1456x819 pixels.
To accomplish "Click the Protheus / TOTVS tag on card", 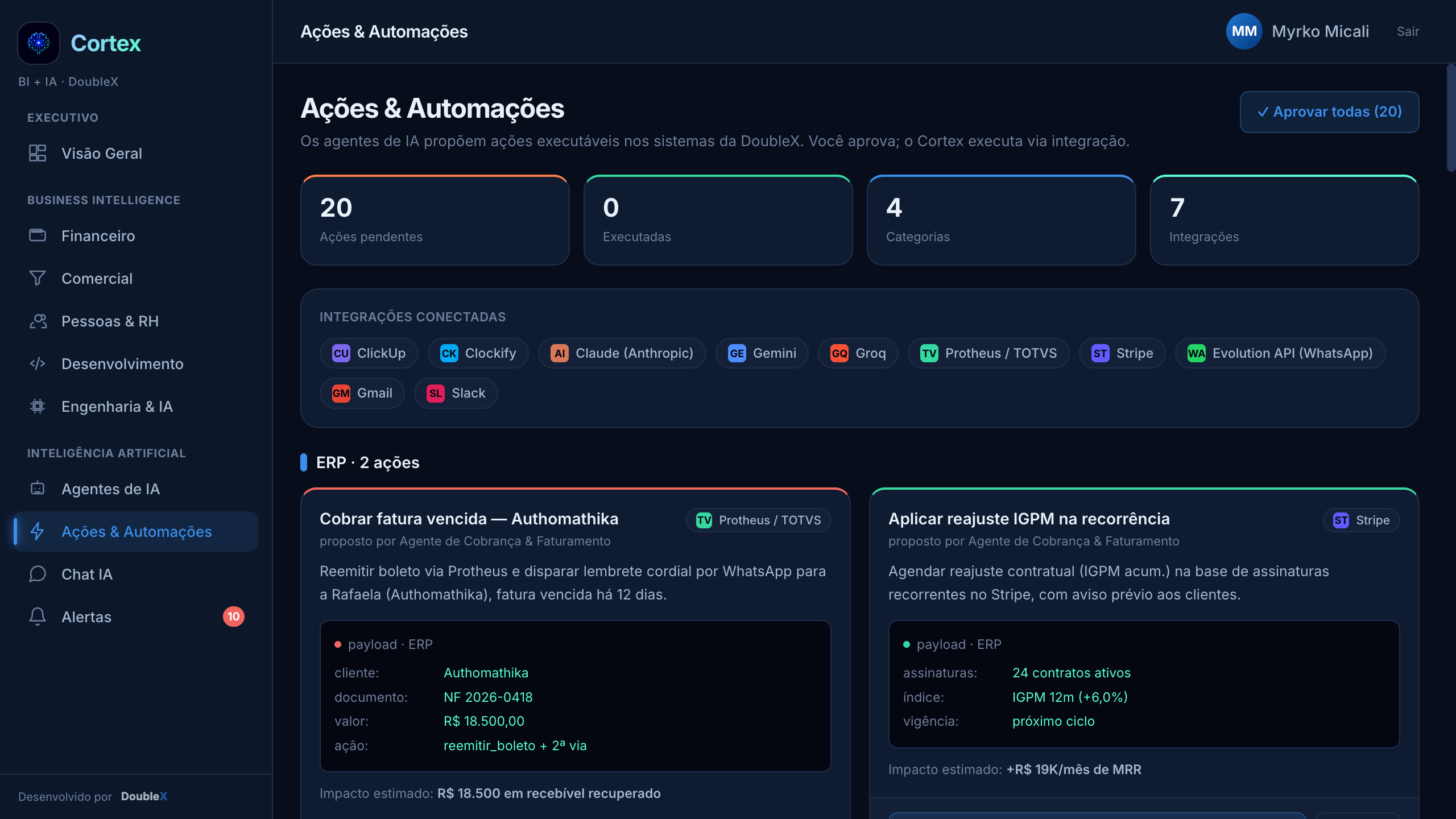I will [758, 520].
